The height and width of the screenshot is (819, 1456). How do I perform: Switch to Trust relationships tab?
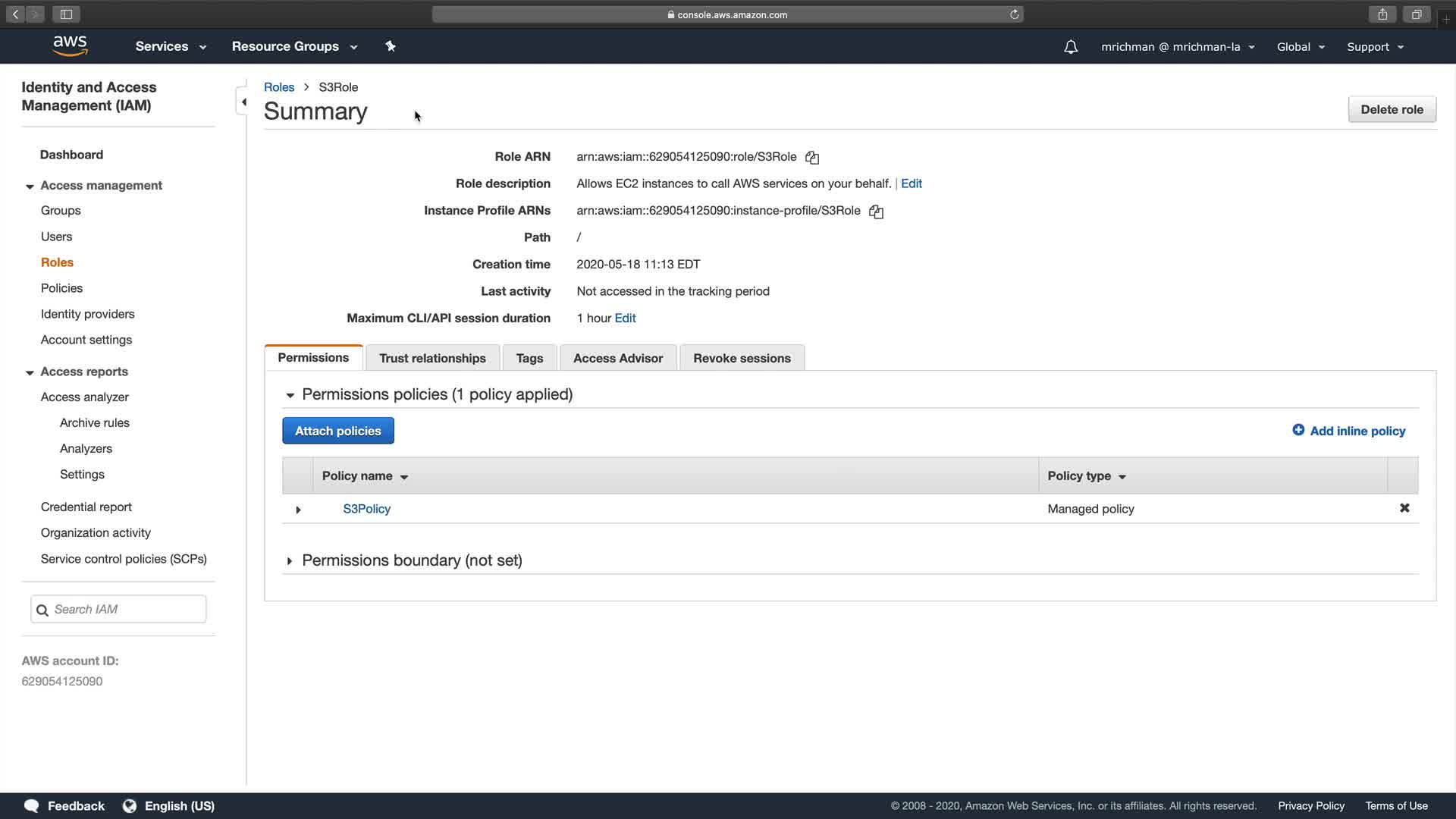tap(432, 358)
